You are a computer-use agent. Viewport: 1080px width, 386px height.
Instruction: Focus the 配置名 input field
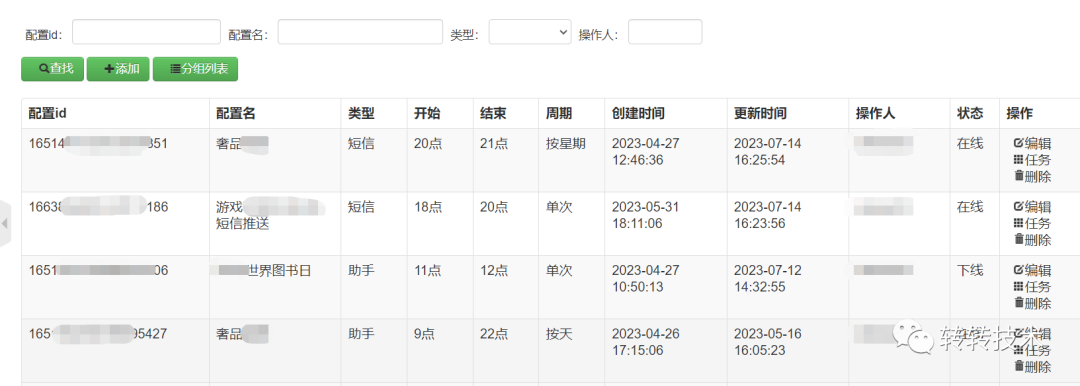coord(360,32)
